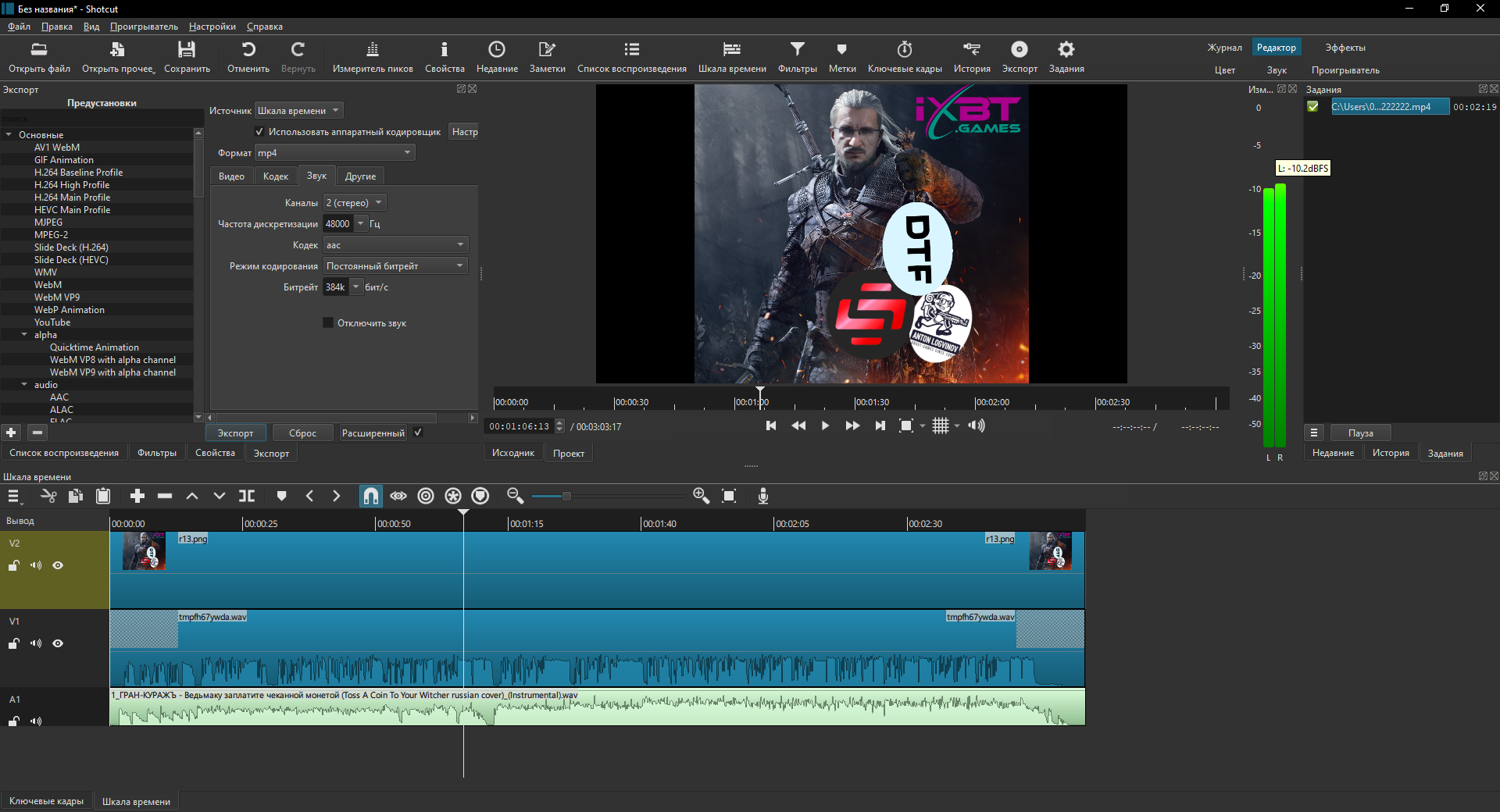
Task: Open Jobs (Задания) toolbar icon
Action: click(1066, 57)
